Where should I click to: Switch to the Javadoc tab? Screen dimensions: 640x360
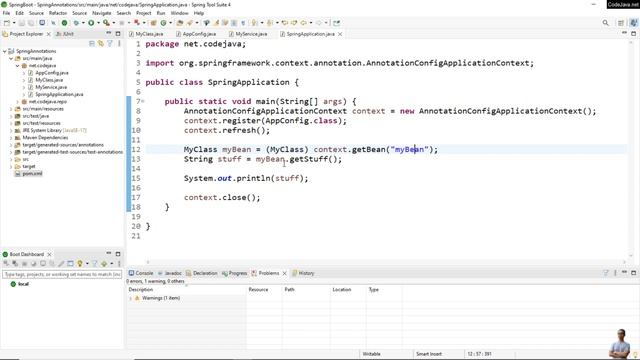point(170,273)
